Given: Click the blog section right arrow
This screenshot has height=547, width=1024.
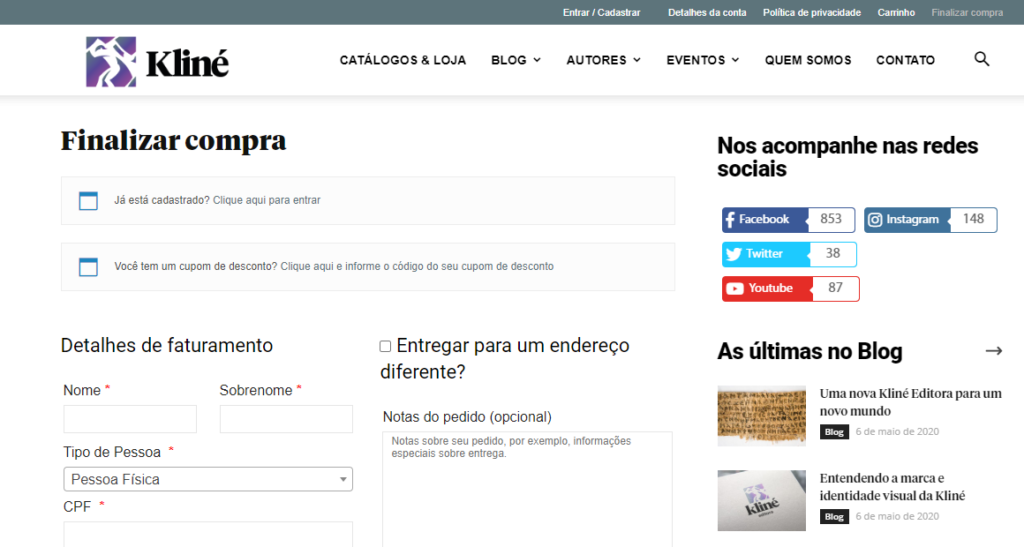Looking at the screenshot, I should coord(993,351).
